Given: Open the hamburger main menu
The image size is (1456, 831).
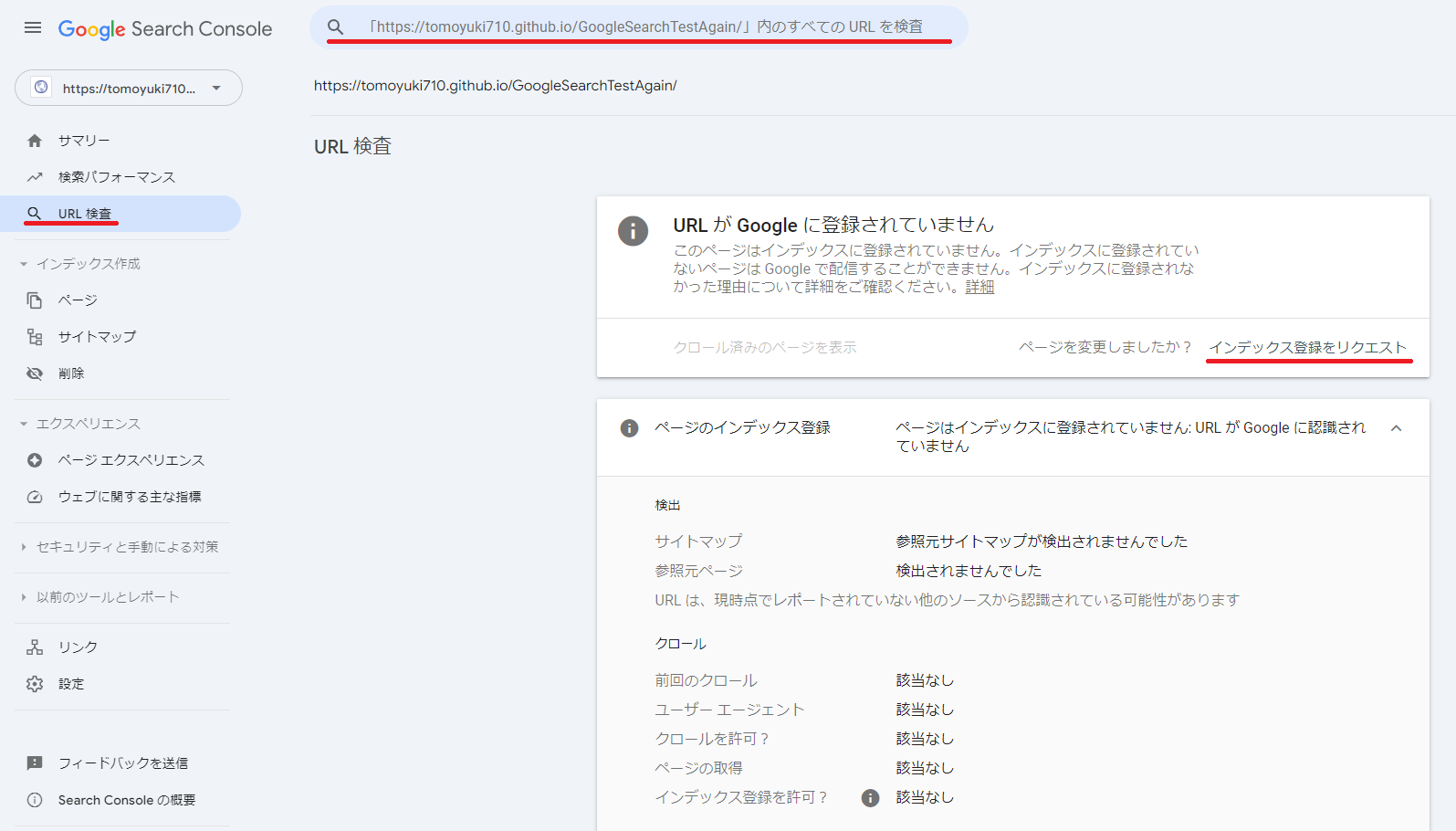Looking at the screenshot, I should pyautogui.click(x=33, y=27).
